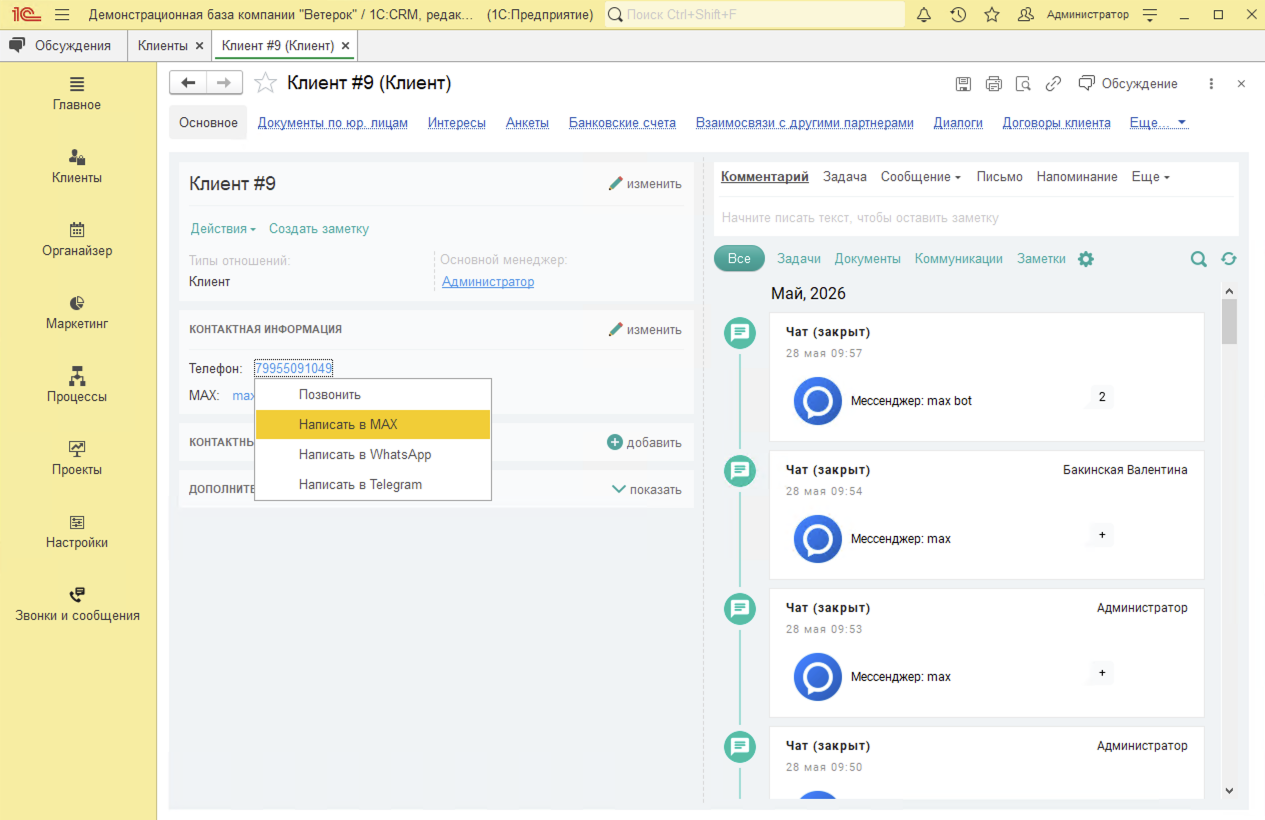1265x820 pixels.
Task: Choose Написать в MAX
Action: tap(373, 424)
